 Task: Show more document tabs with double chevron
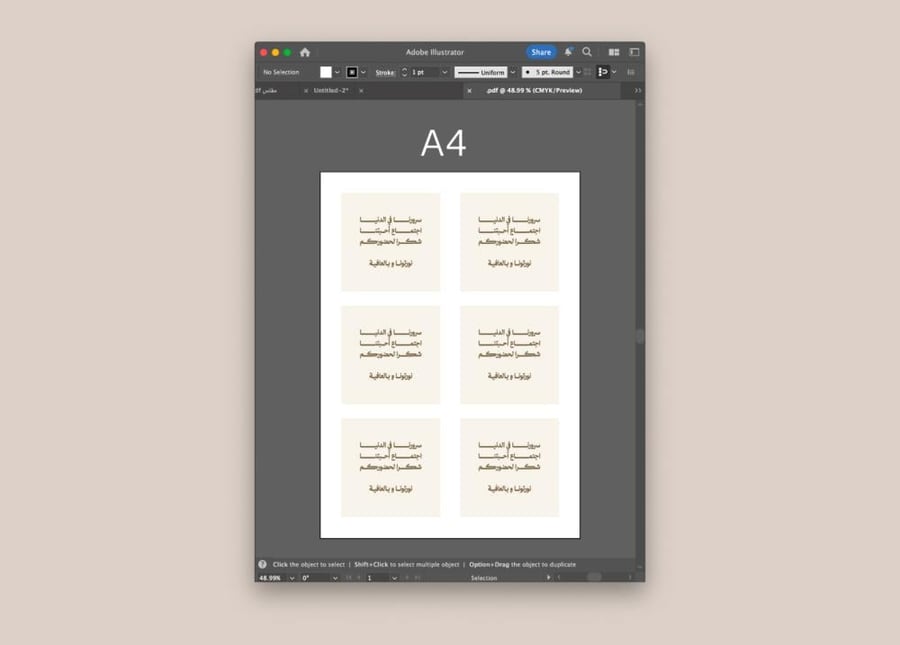click(638, 91)
